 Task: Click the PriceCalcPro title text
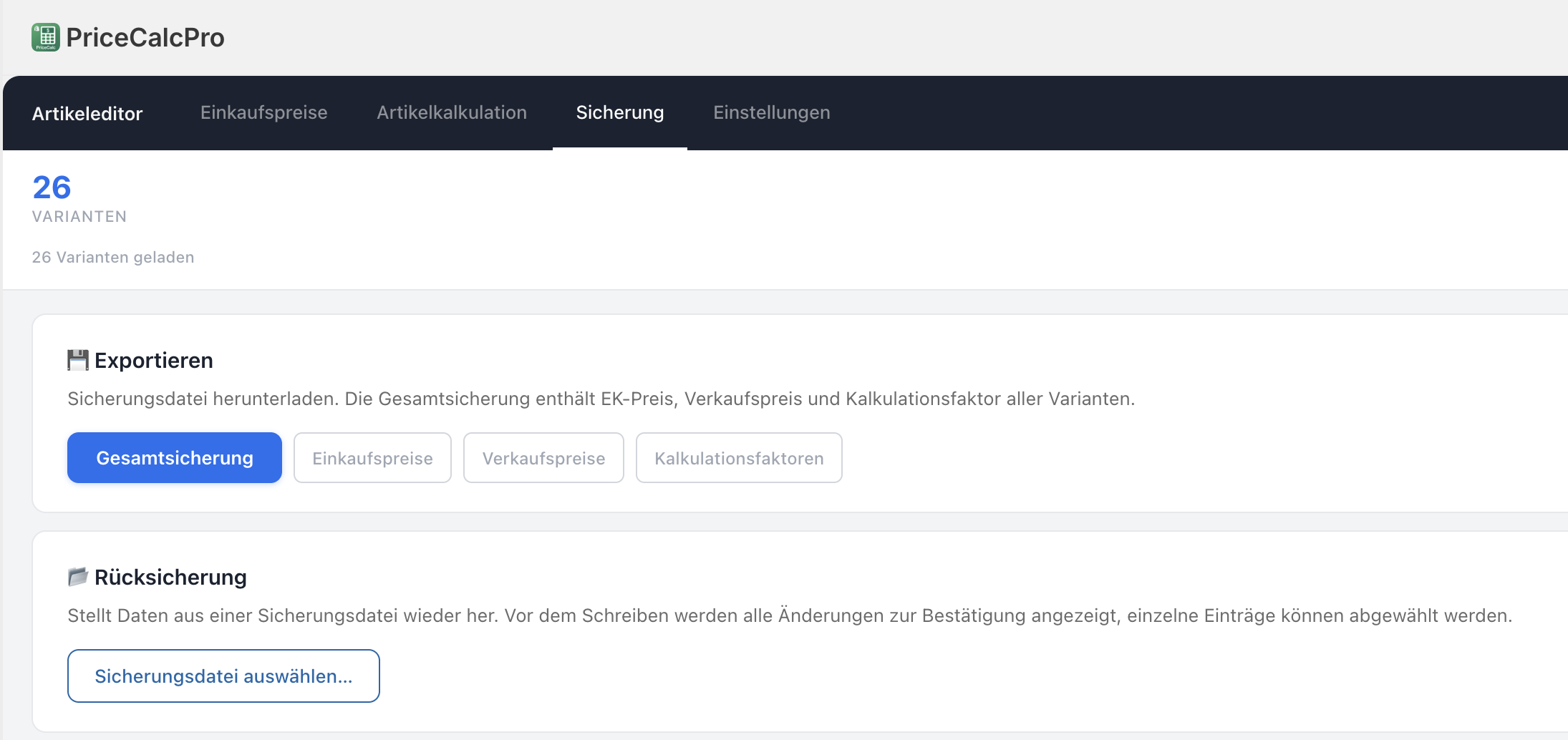point(145,37)
